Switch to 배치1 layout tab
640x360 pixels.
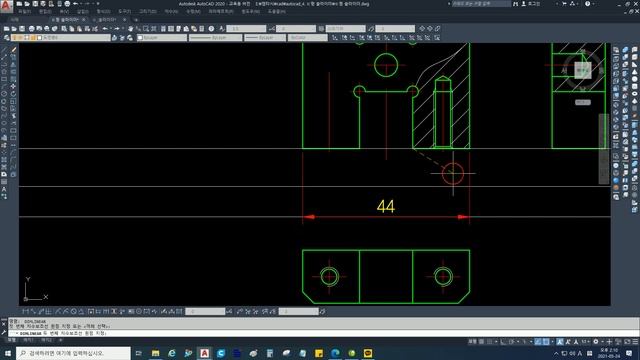(x=28, y=340)
